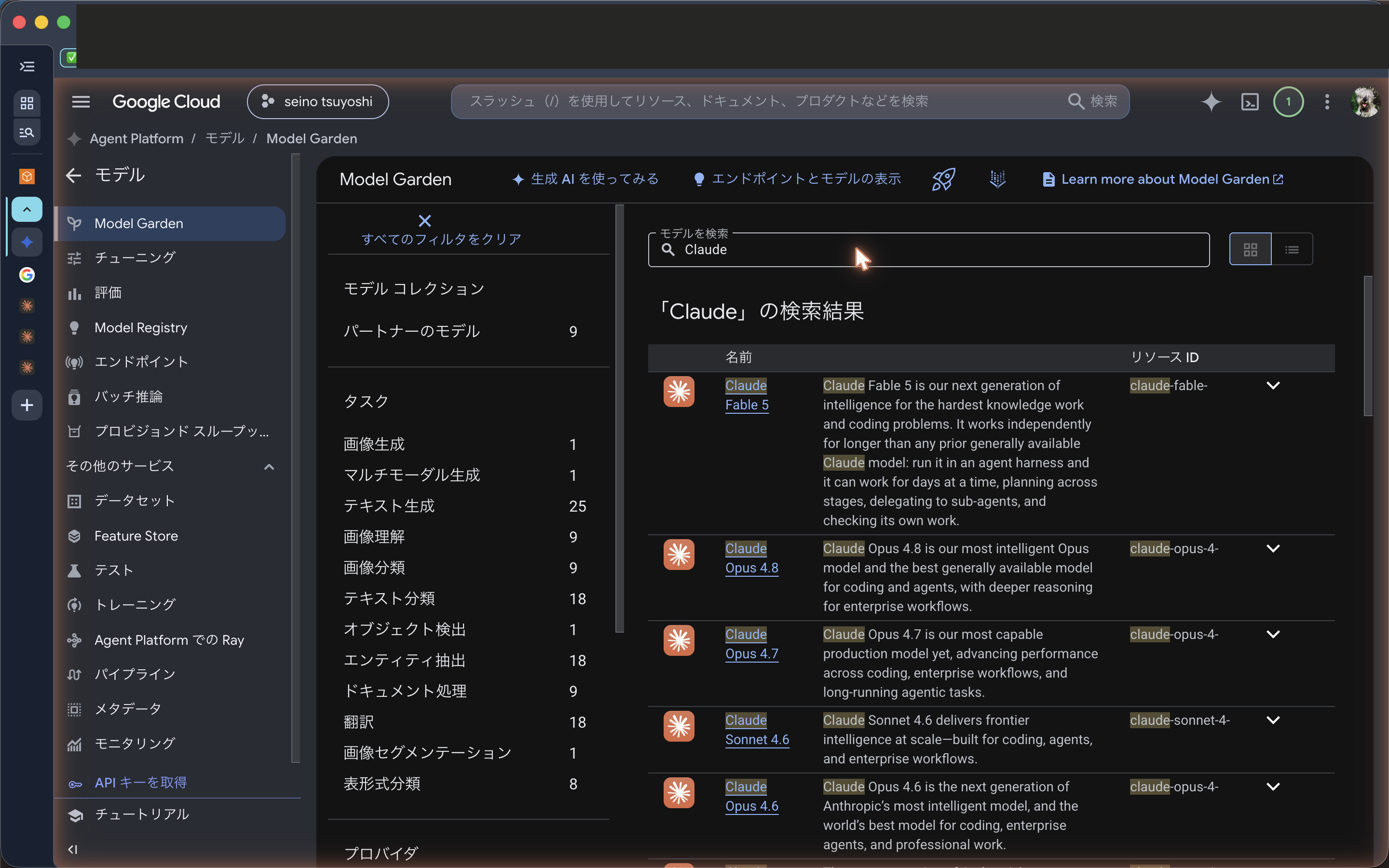Open browser sidebar toggle icon at top left
The height and width of the screenshot is (868, 1389).
point(27,67)
